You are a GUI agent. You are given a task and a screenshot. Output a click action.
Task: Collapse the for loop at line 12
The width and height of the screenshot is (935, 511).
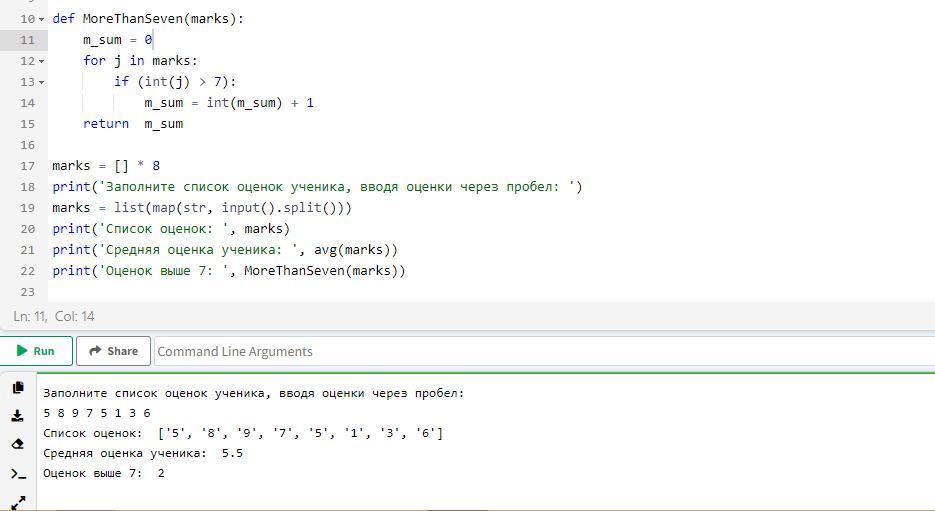click(x=41, y=61)
